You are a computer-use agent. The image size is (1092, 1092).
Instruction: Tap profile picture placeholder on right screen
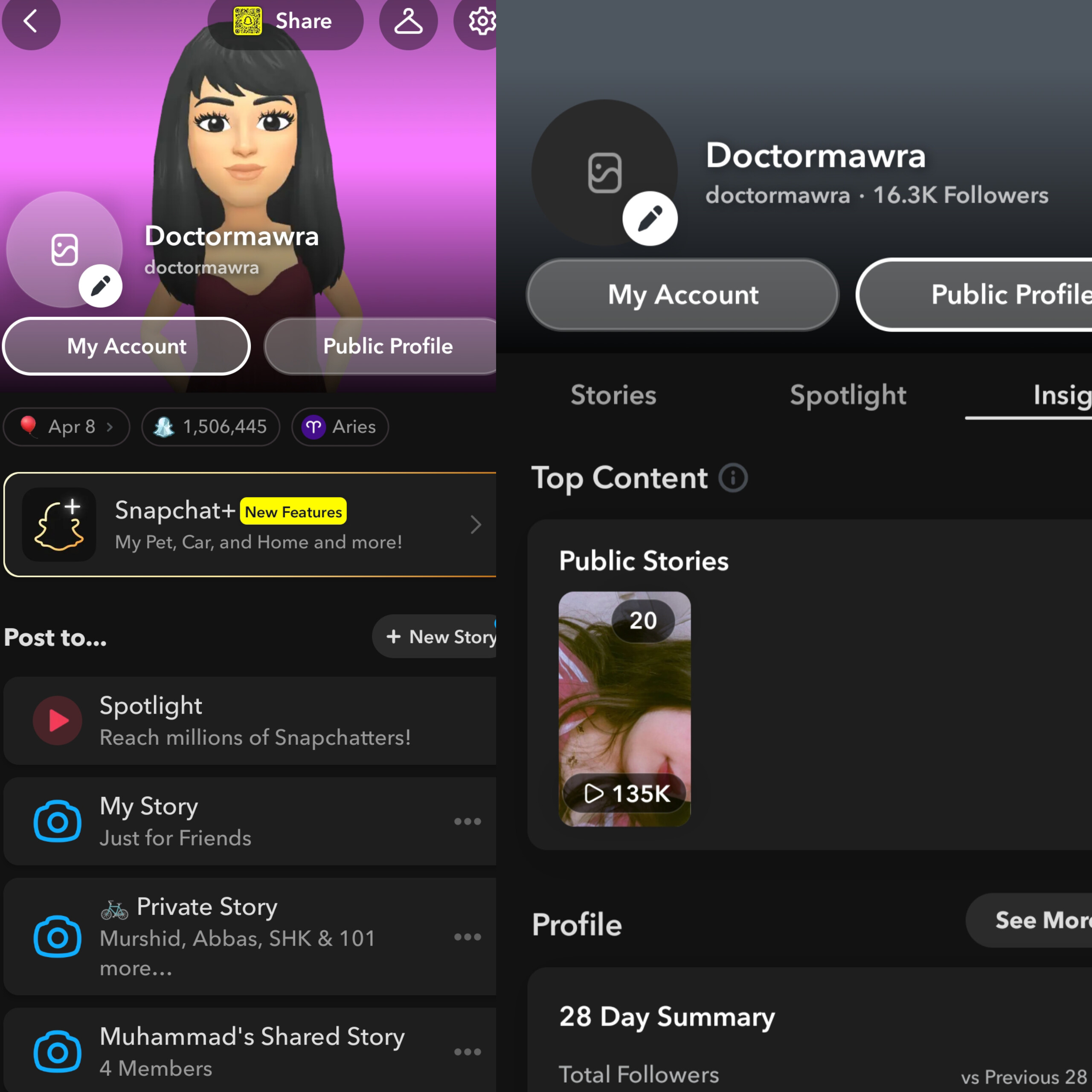coord(605,172)
